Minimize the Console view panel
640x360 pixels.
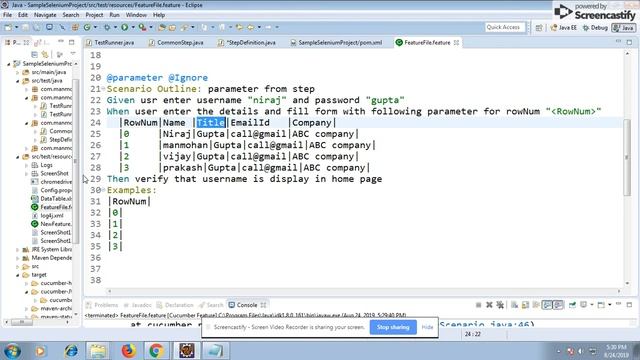click(619, 304)
